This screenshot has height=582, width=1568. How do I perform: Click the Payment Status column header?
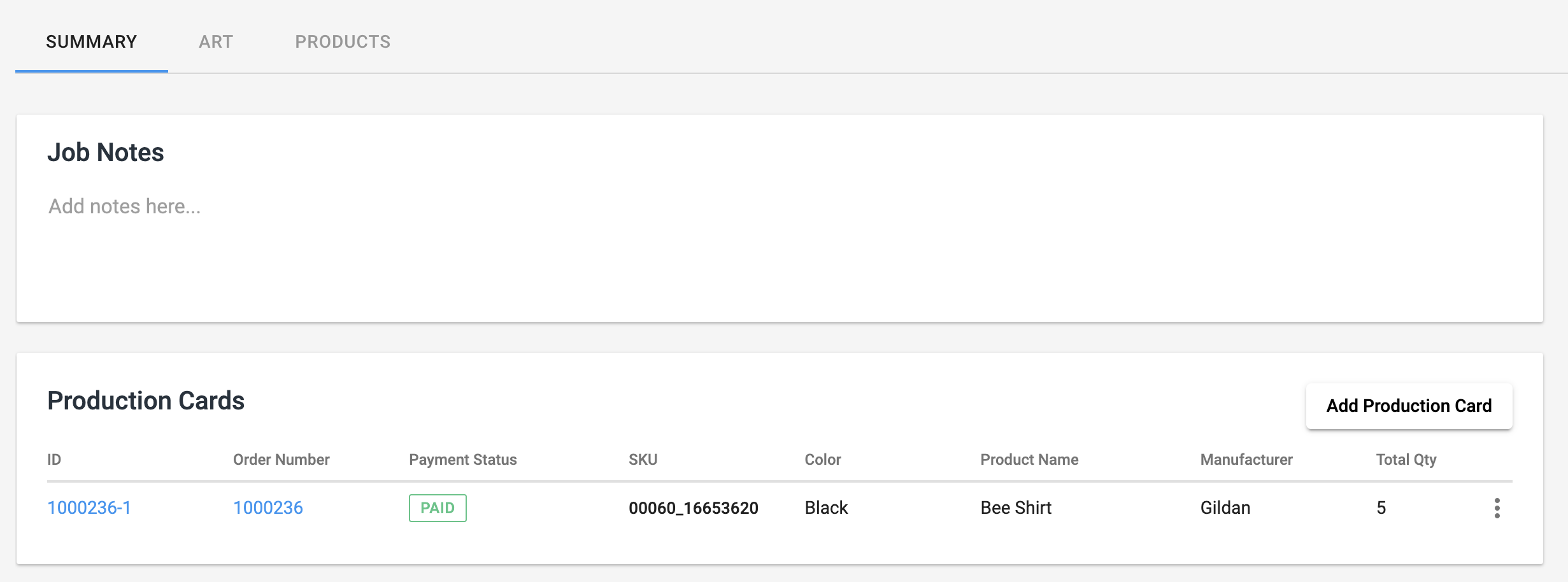pos(463,460)
